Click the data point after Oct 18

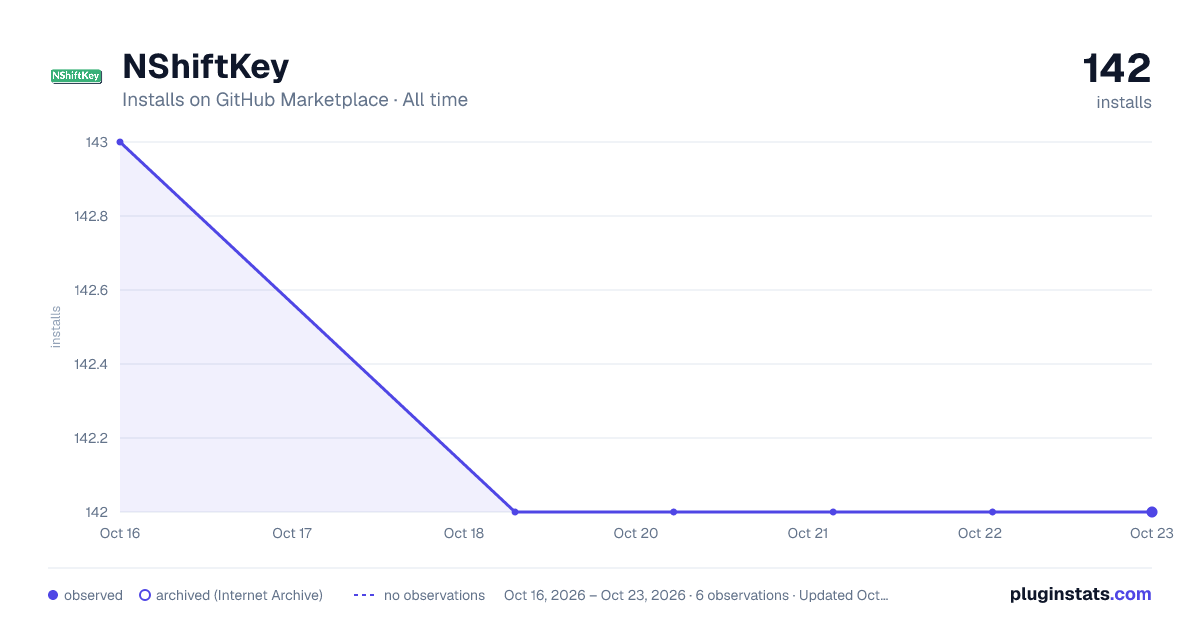515,512
